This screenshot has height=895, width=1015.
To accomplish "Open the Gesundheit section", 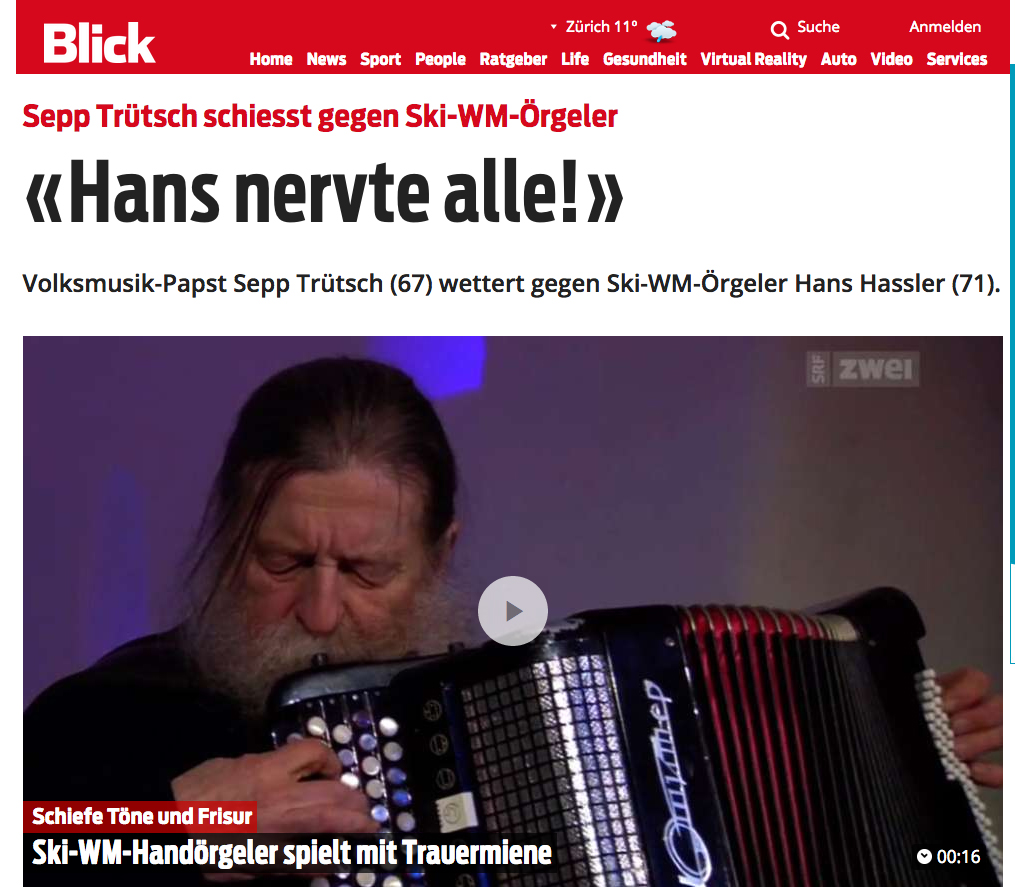I will pos(645,60).
